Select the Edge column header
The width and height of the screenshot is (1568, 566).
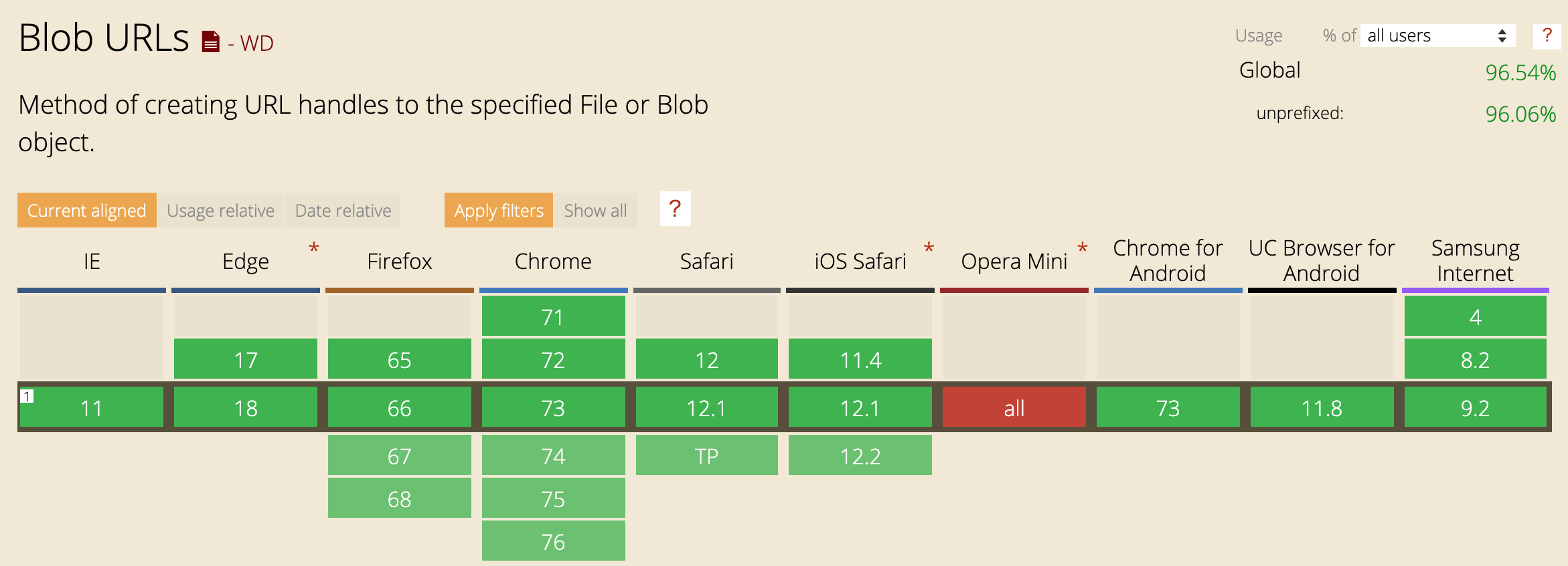[246, 261]
